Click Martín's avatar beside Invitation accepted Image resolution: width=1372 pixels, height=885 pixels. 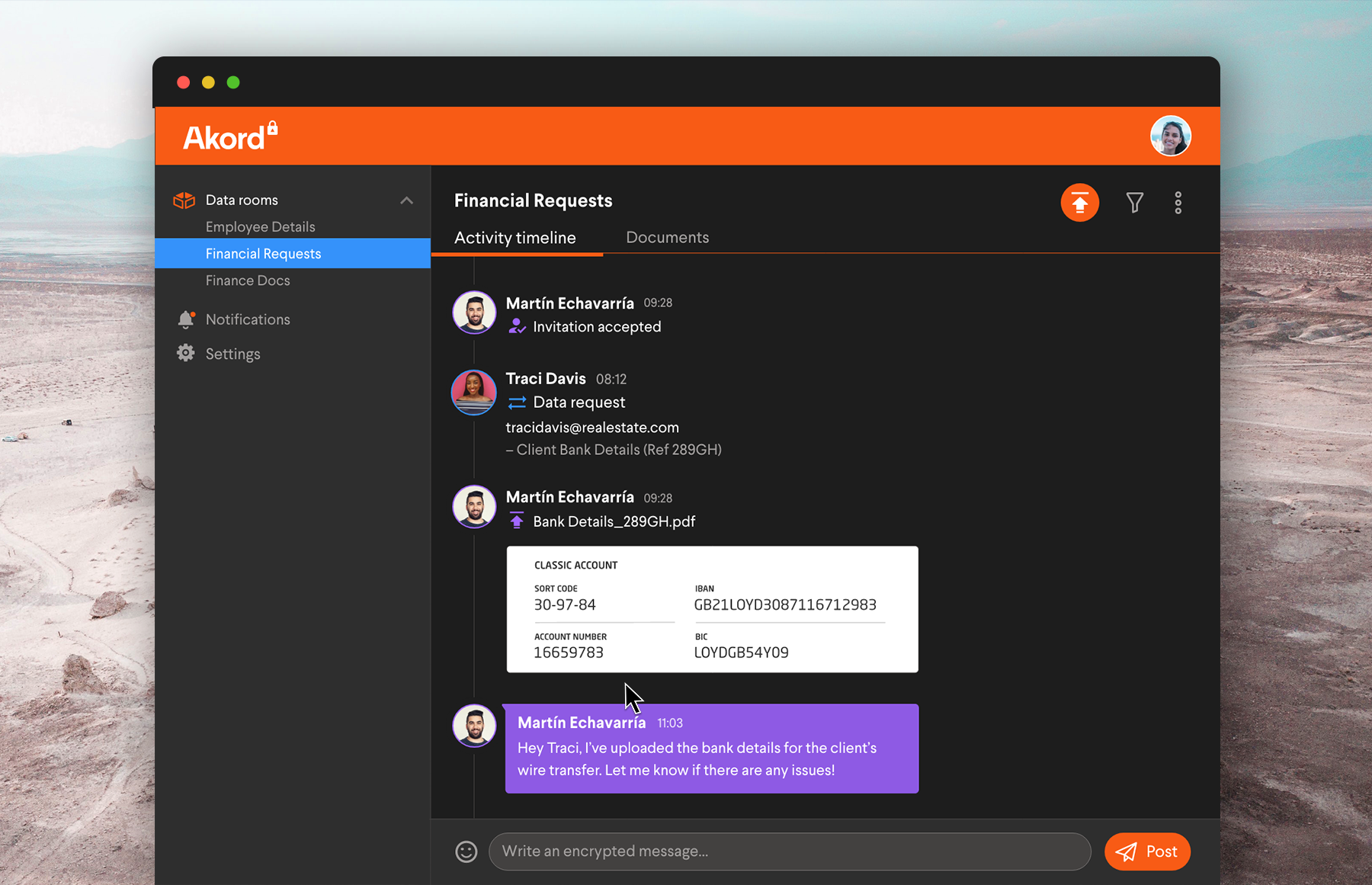pyautogui.click(x=474, y=312)
